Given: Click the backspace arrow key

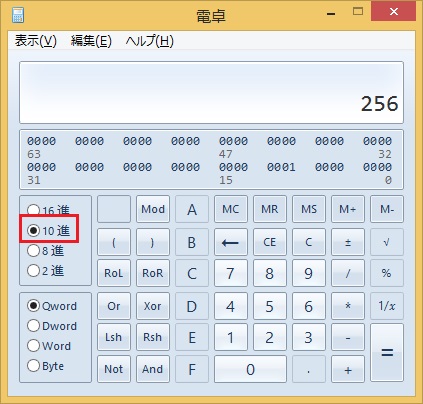Looking at the screenshot, I should [x=231, y=242].
